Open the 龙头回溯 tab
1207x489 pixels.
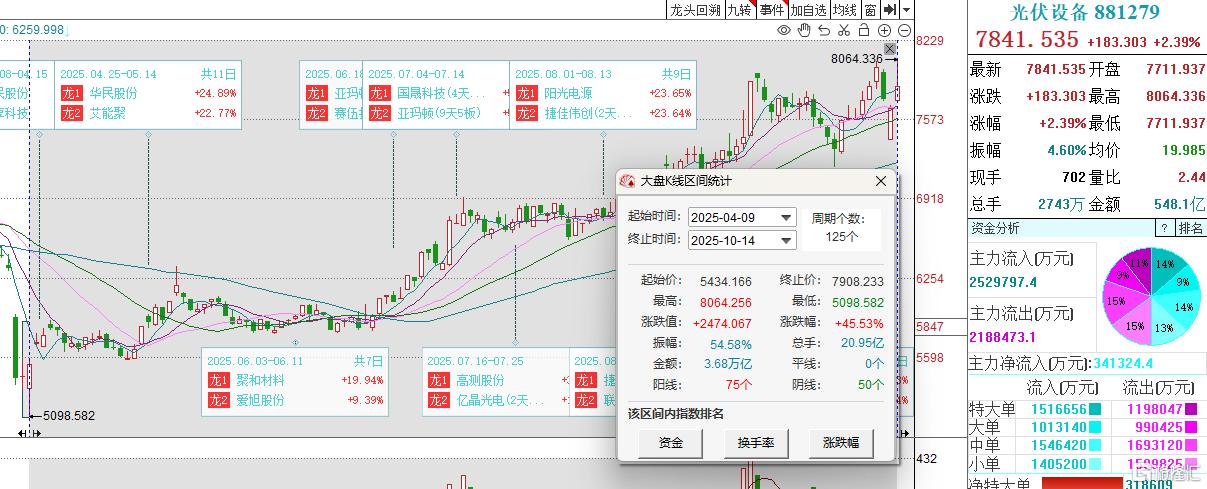[695, 9]
